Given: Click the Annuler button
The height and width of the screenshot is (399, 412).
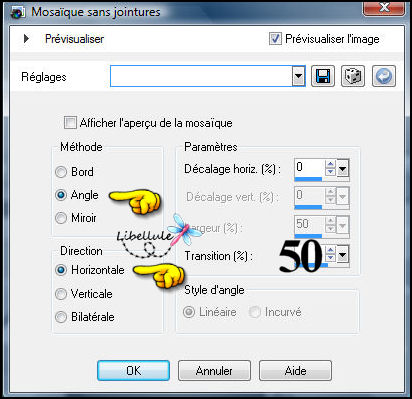Looking at the screenshot, I should [x=214, y=370].
